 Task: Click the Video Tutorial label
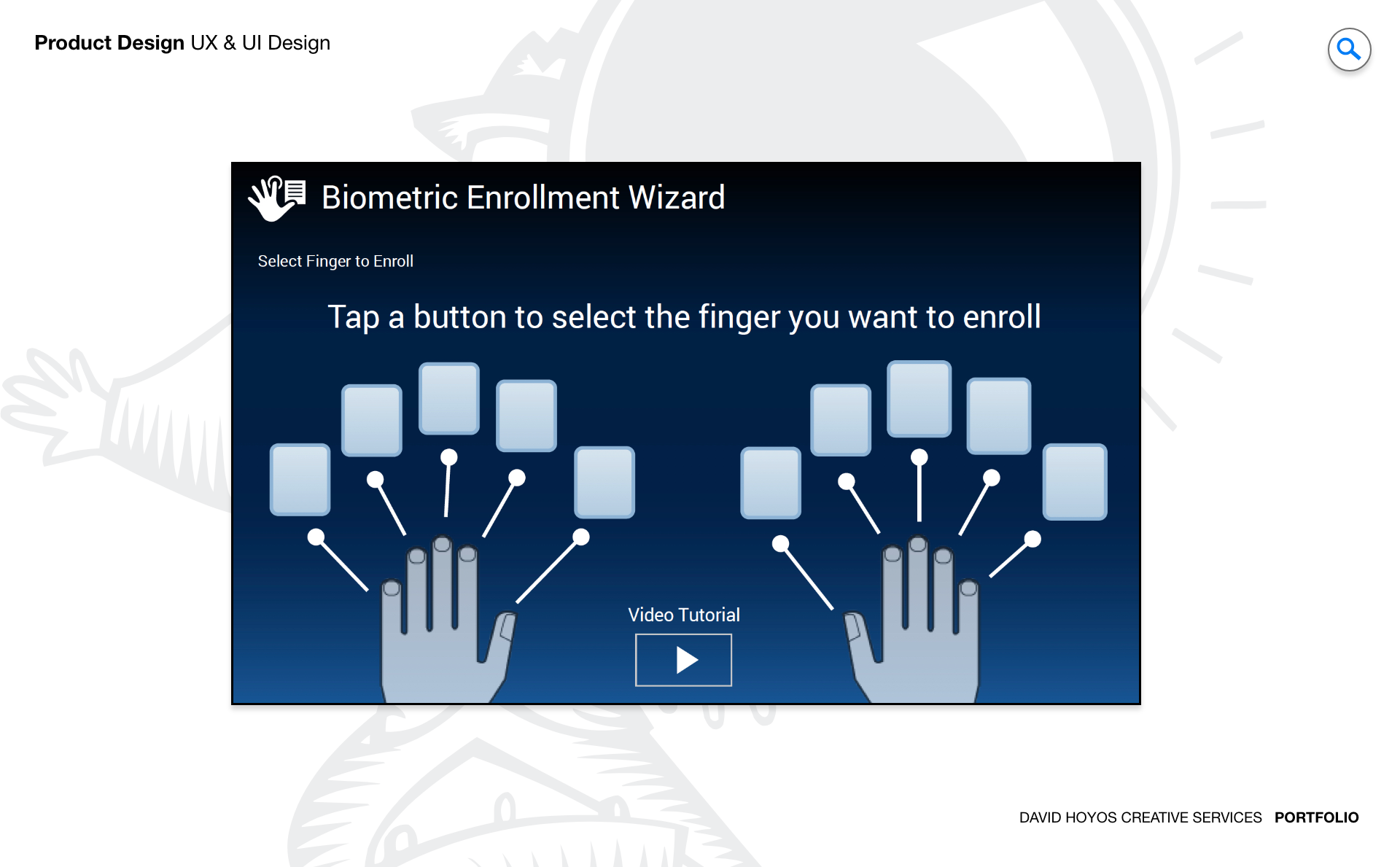tap(684, 615)
